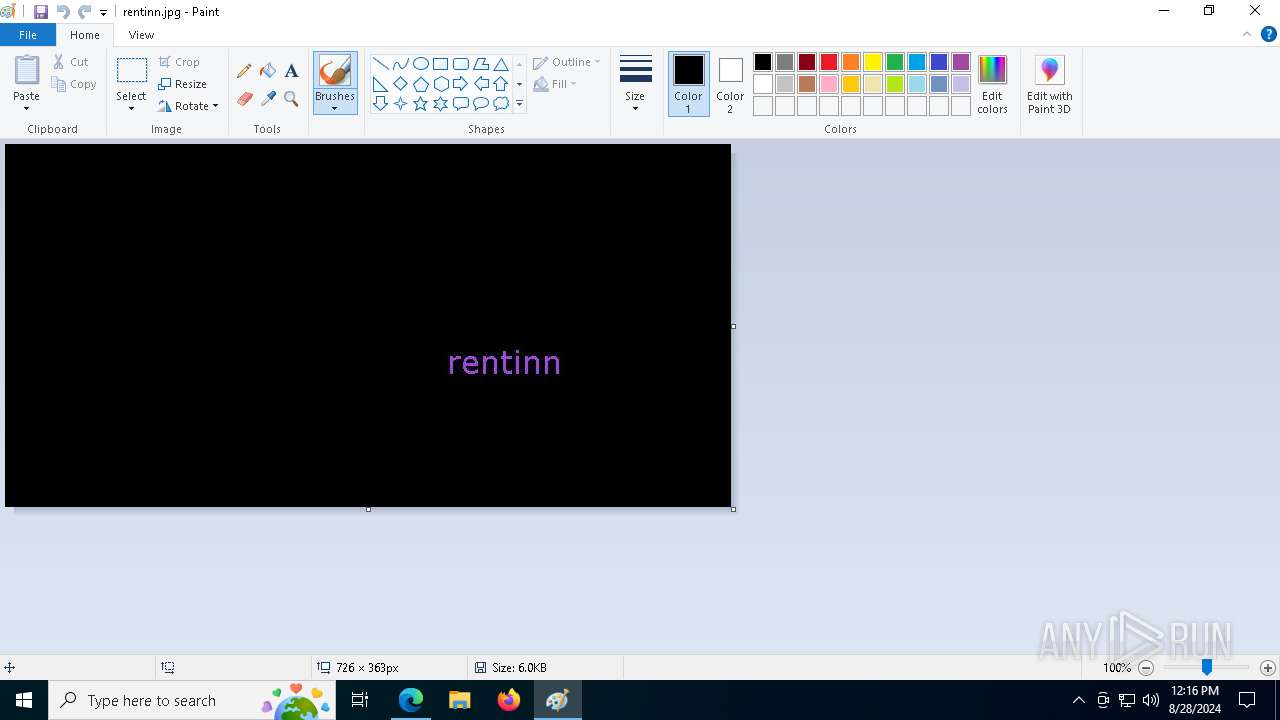This screenshot has width=1280, height=720.
Task: Choose the Oval shape
Action: click(x=420, y=63)
